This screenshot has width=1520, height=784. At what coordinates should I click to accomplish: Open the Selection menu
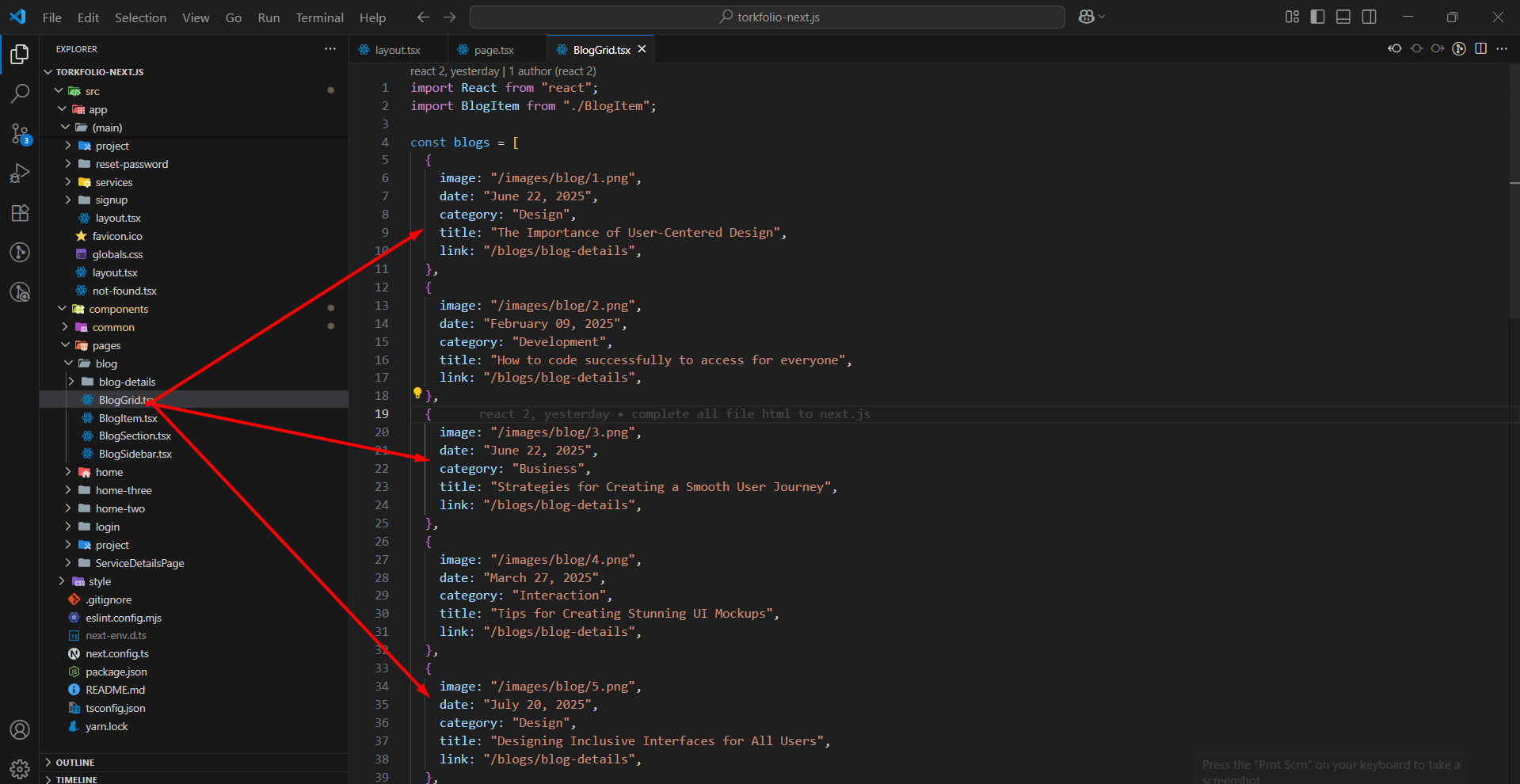point(140,17)
